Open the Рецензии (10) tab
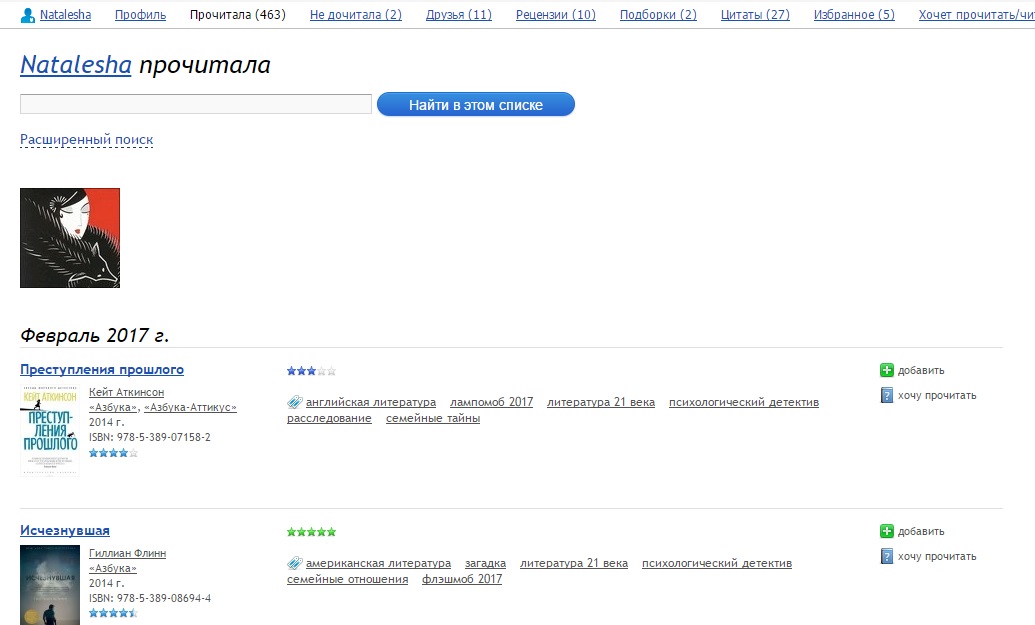This screenshot has height=625, width=1035. (556, 15)
